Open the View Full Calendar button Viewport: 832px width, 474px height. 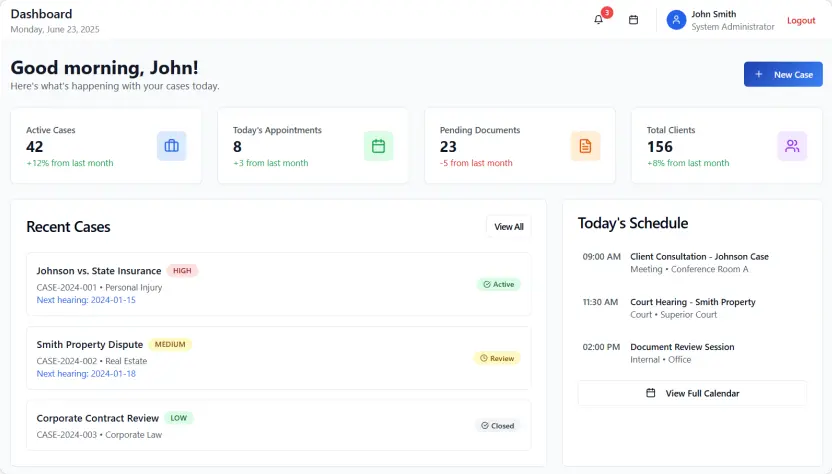point(692,393)
